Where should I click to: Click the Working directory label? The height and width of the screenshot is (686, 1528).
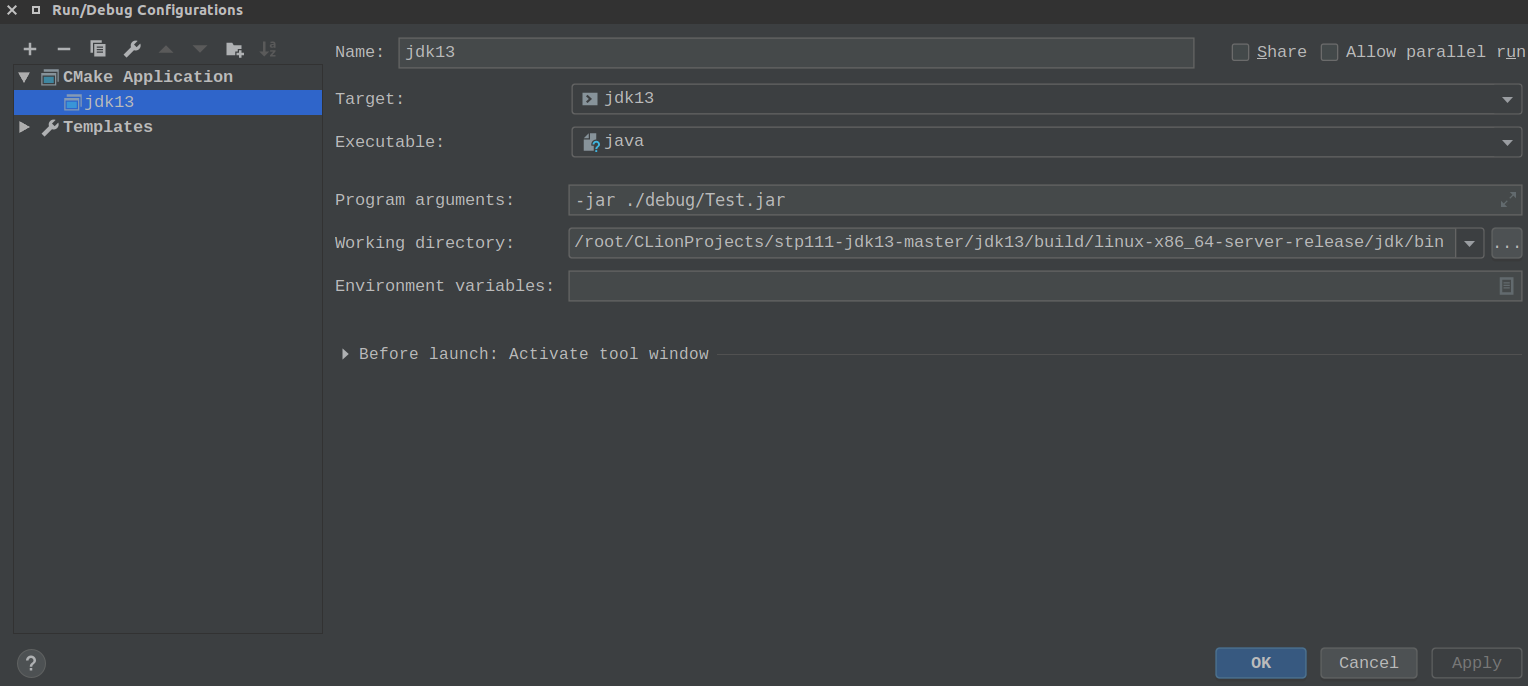425,243
